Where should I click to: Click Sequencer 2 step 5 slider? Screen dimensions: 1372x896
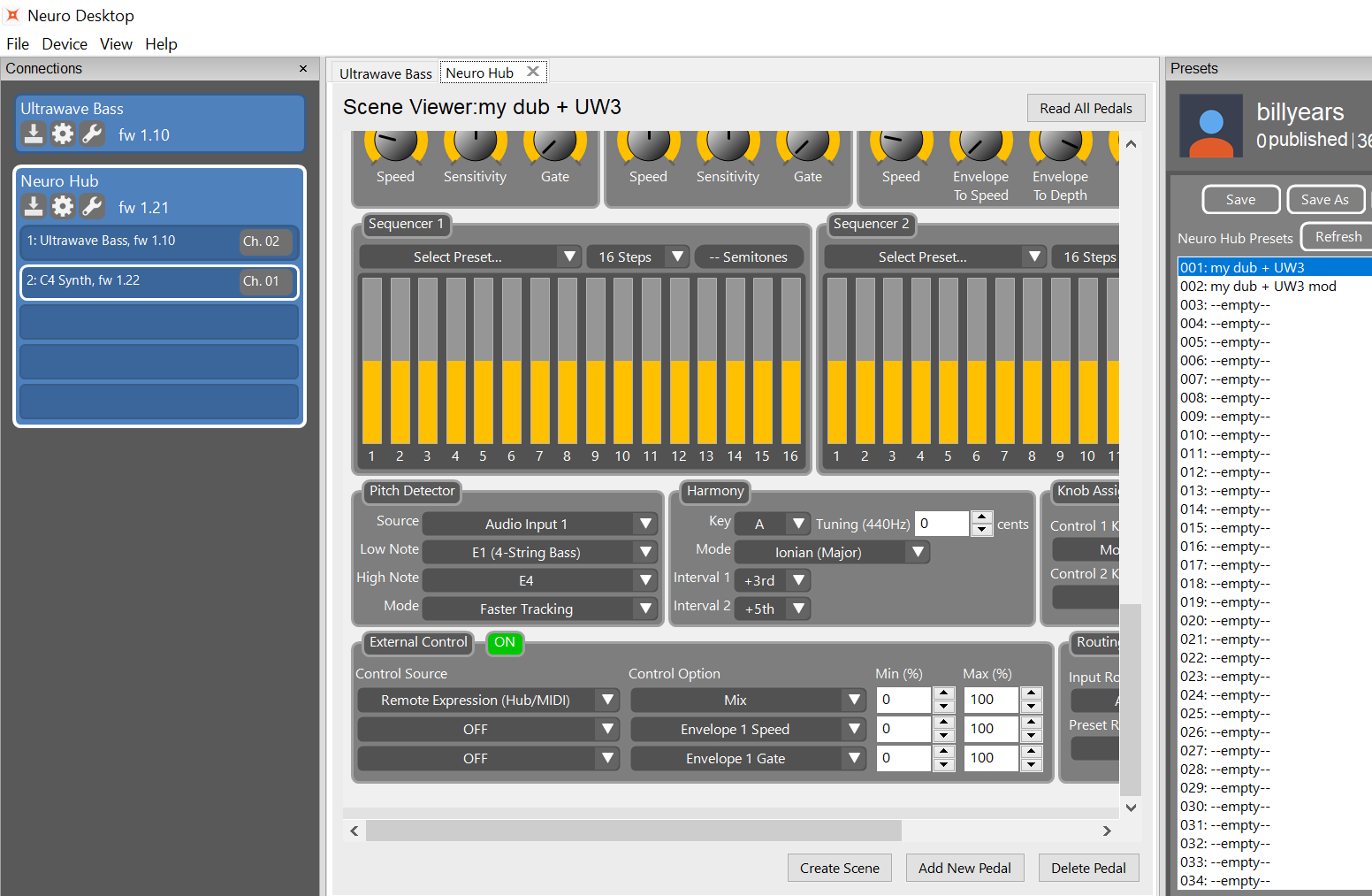(949, 361)
